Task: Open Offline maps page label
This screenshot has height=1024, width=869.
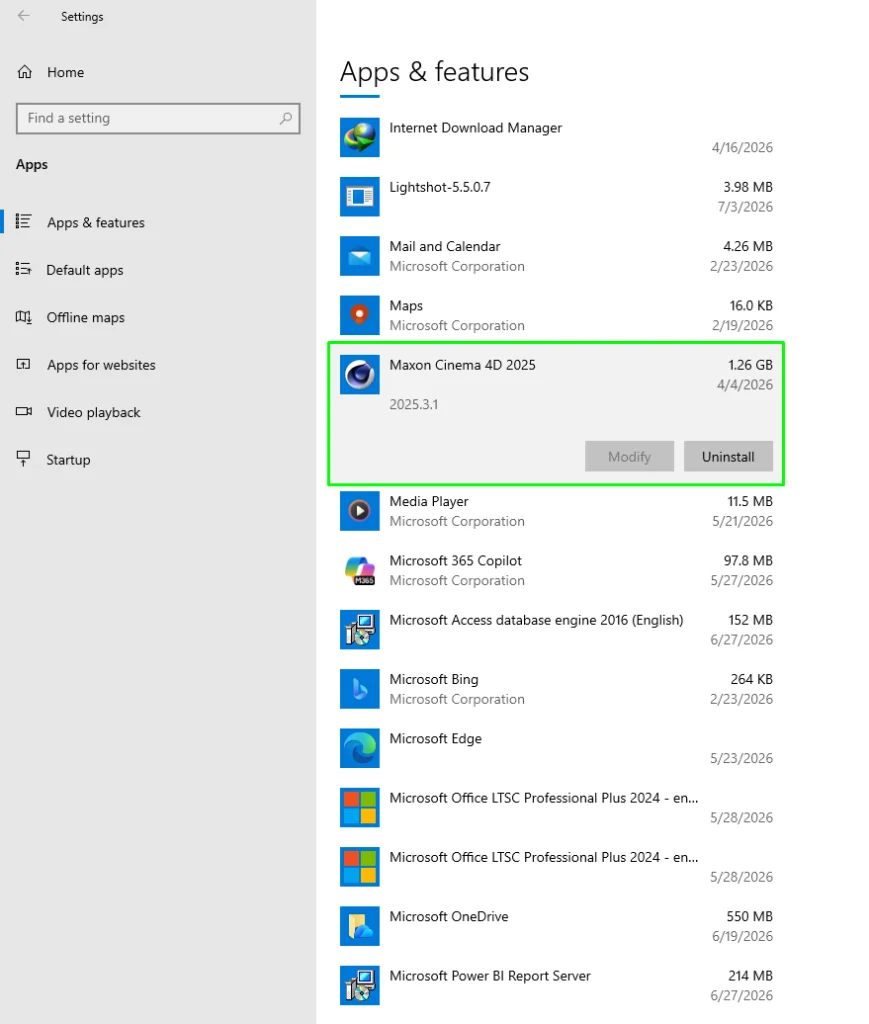Action: 86,317
